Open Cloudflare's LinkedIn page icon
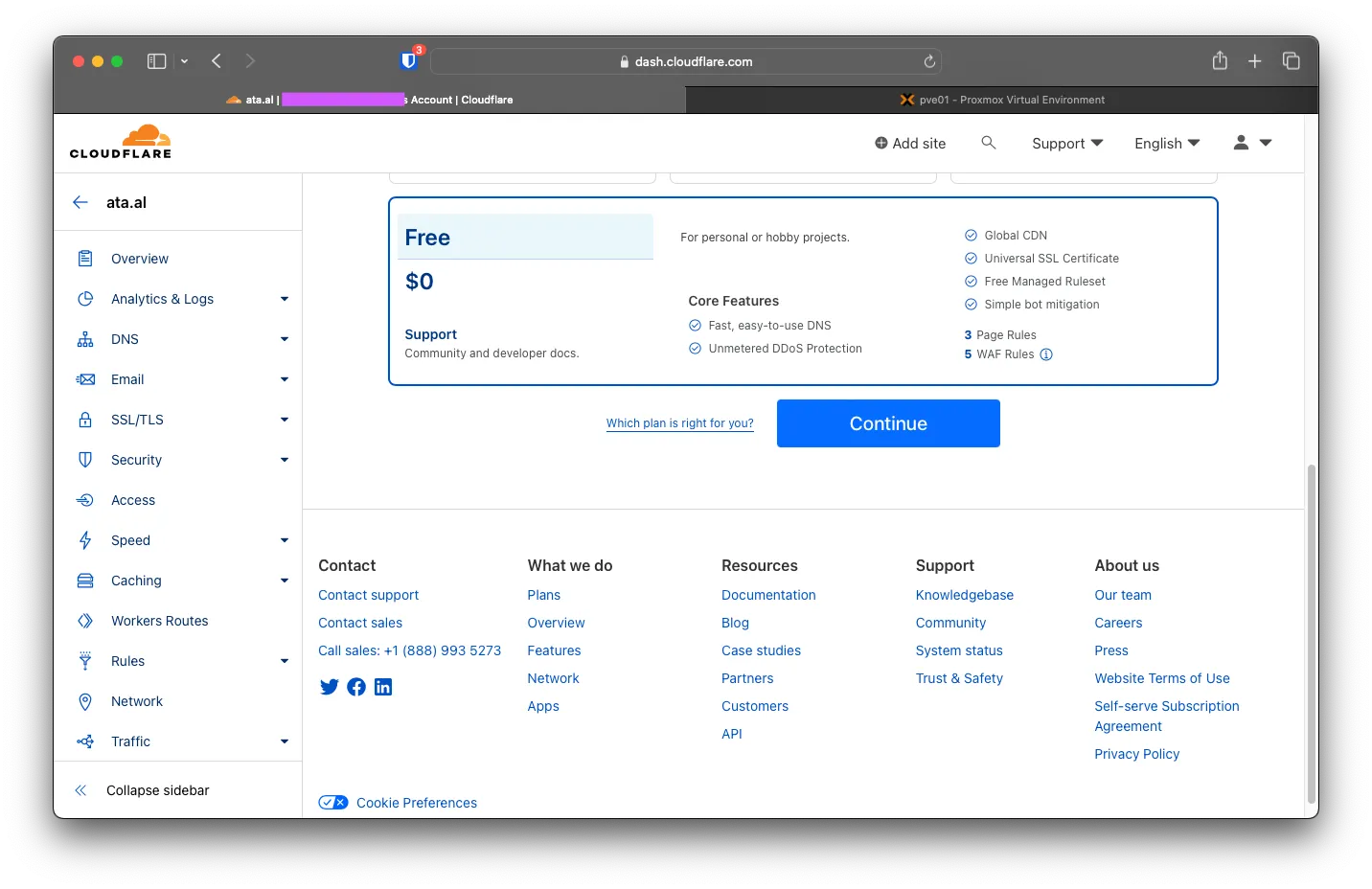Image resolution: width=1372 pixels, height=889 pixels. pyautogui.click(x=383, y=687)
